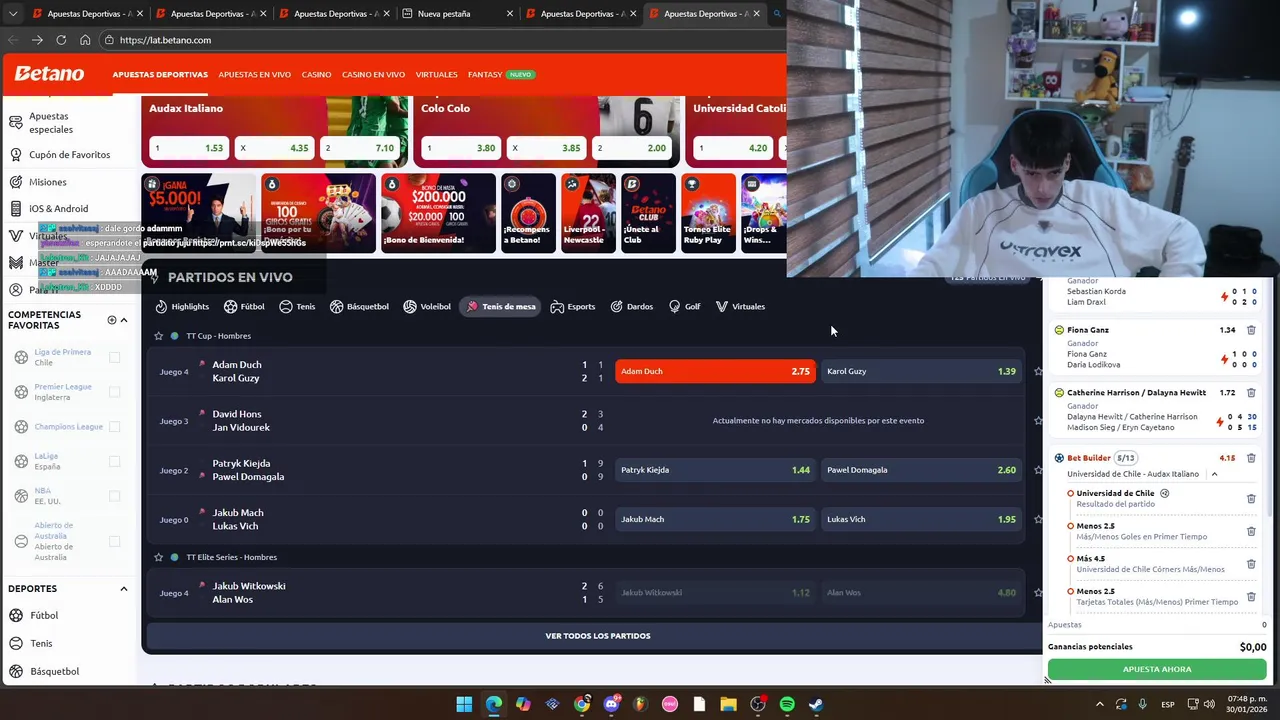The width and height of the screenshot is (1280, 720).
Task: Delete the Fiona Ganz bet from slip
Action: 1251,330
